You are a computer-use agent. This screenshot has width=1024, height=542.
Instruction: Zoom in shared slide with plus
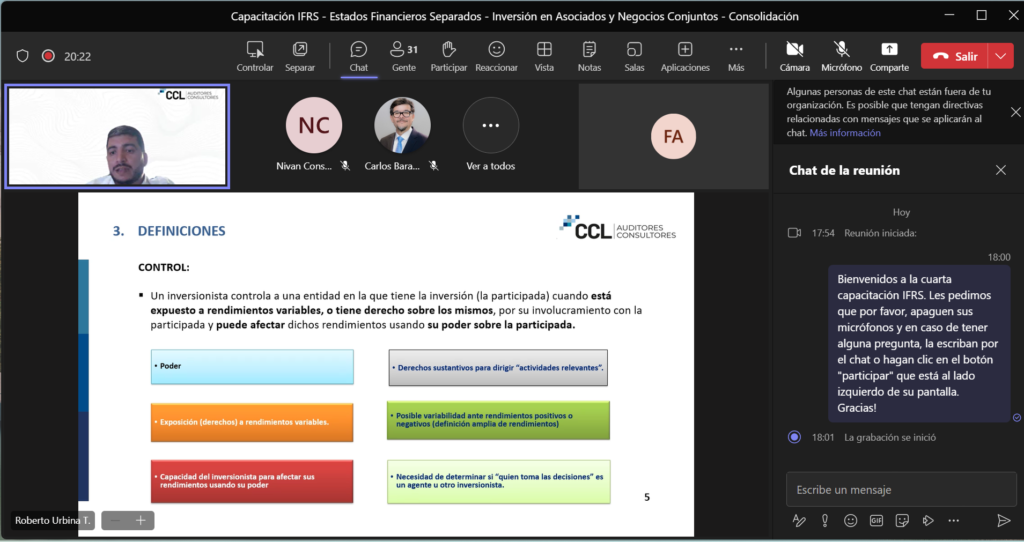(140, 520)
